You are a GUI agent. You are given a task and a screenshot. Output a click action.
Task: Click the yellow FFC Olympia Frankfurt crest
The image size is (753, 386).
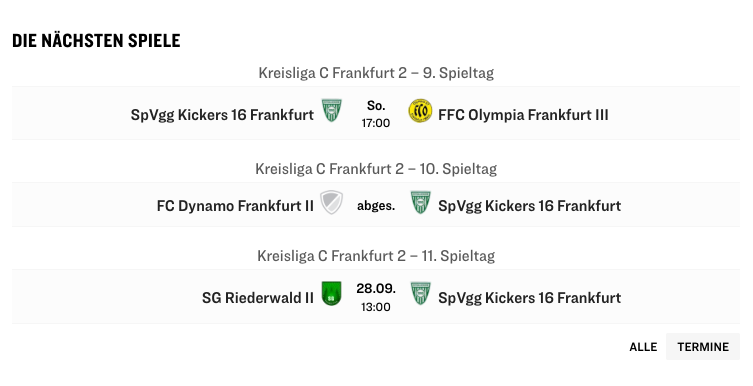[x=420, y=111]
